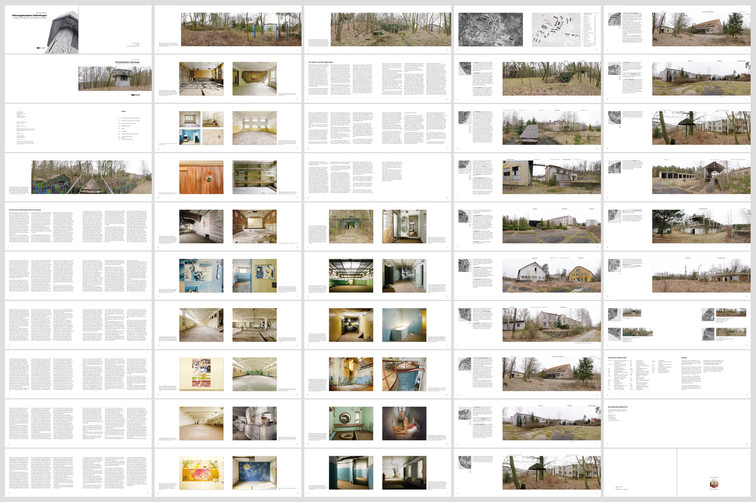This screenshot has width=756, height=502.
Task: Click the railway tracks forest panorama
Action: point(90,177)
